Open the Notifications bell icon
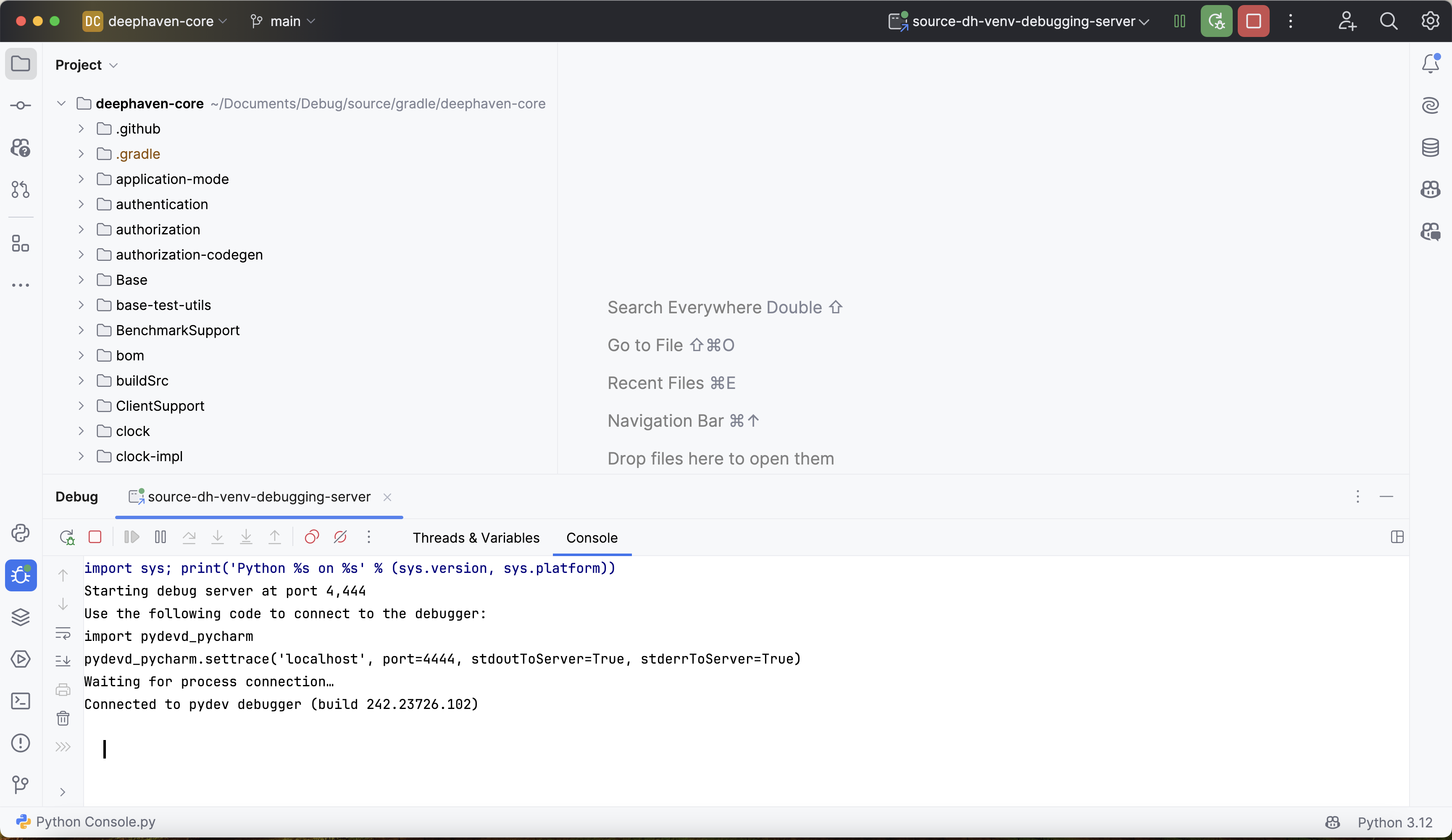Screen dimensions: 1452x840 pyautogui.click(x=1430, y=63)
